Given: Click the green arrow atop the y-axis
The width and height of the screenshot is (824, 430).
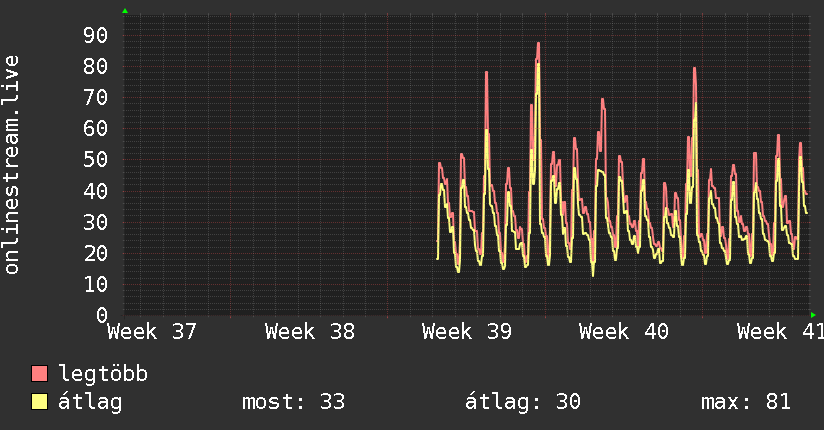Looking at the screenshot, I should [x=125, y=11].
